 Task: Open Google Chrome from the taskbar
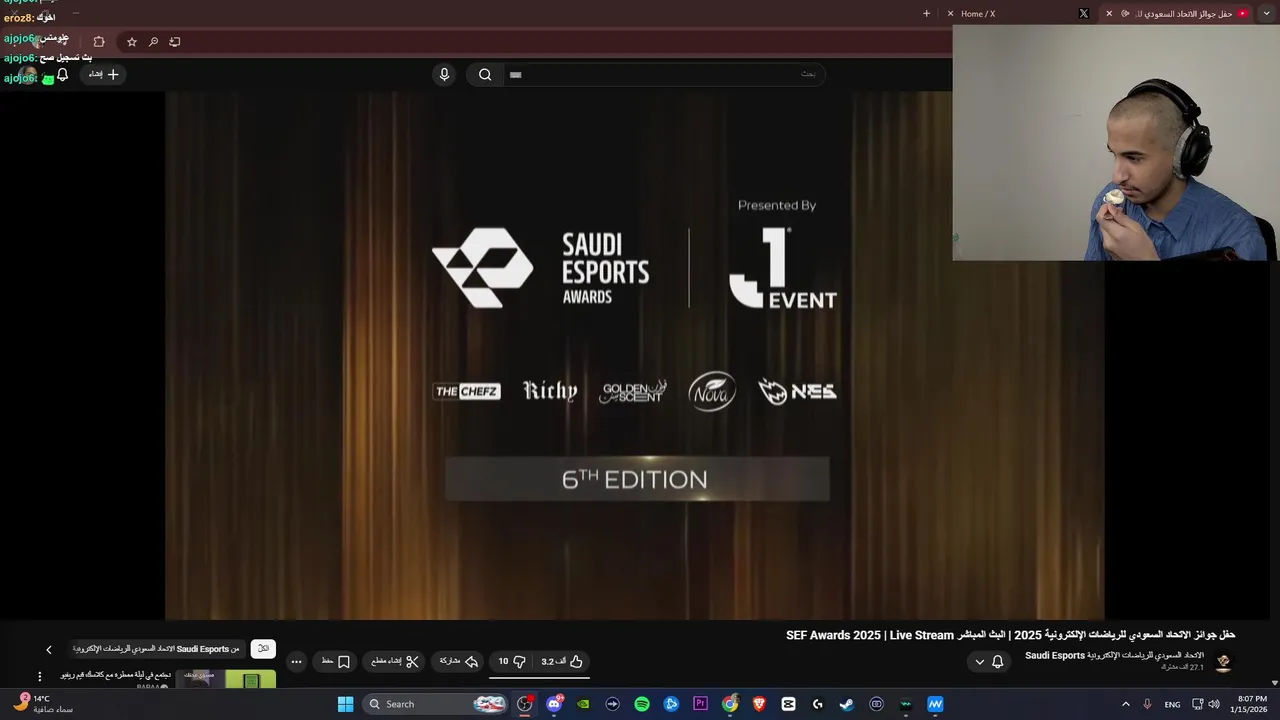[730, 704]
